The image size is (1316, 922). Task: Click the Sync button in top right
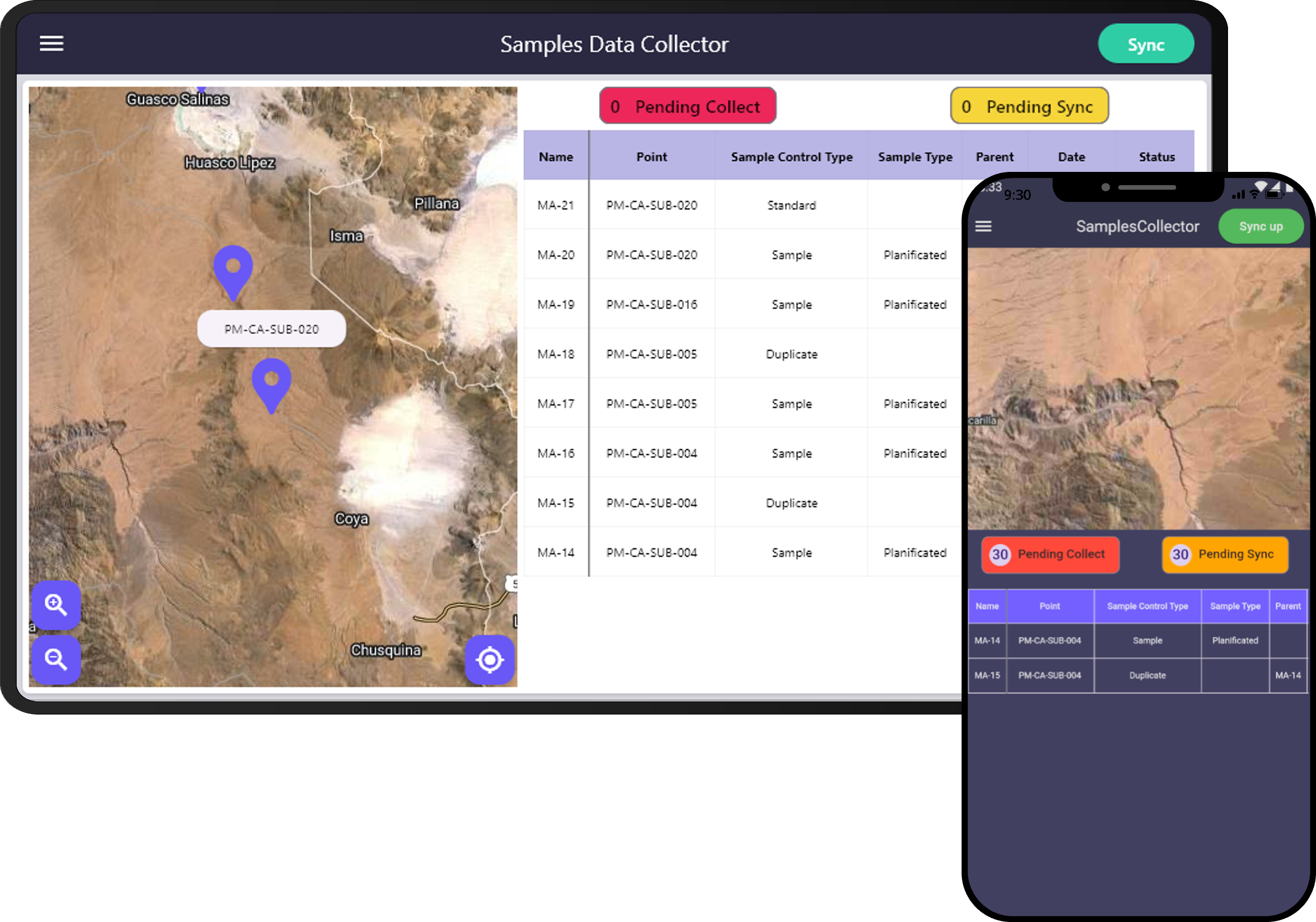[x=1146, y=43]
